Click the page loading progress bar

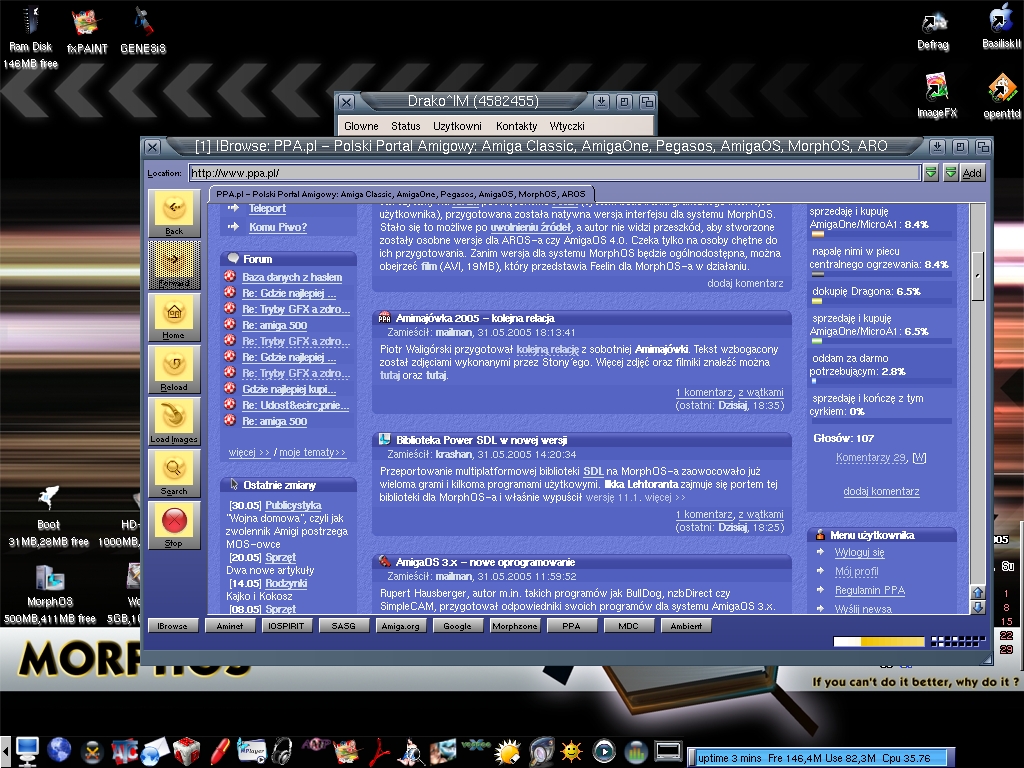coord(878,641)
